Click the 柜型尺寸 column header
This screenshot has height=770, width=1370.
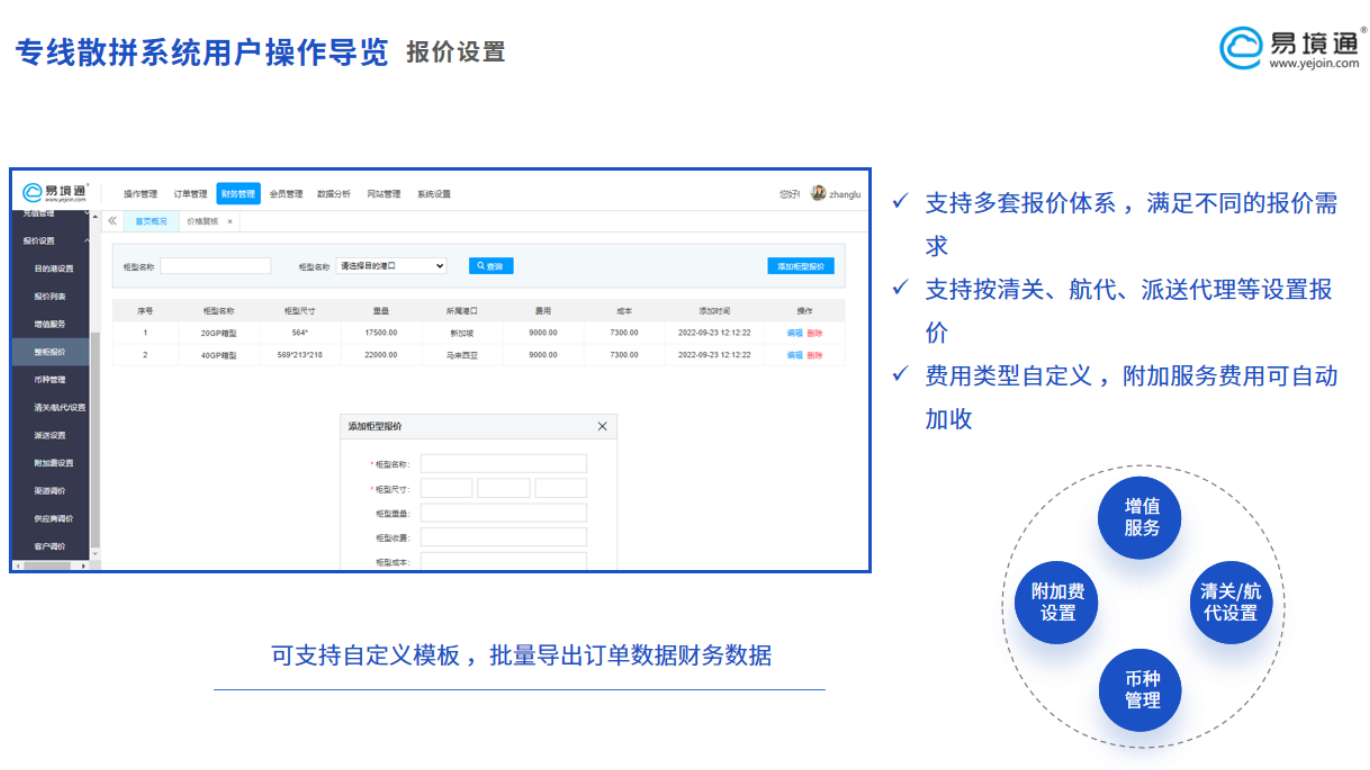tap(299, 311)
